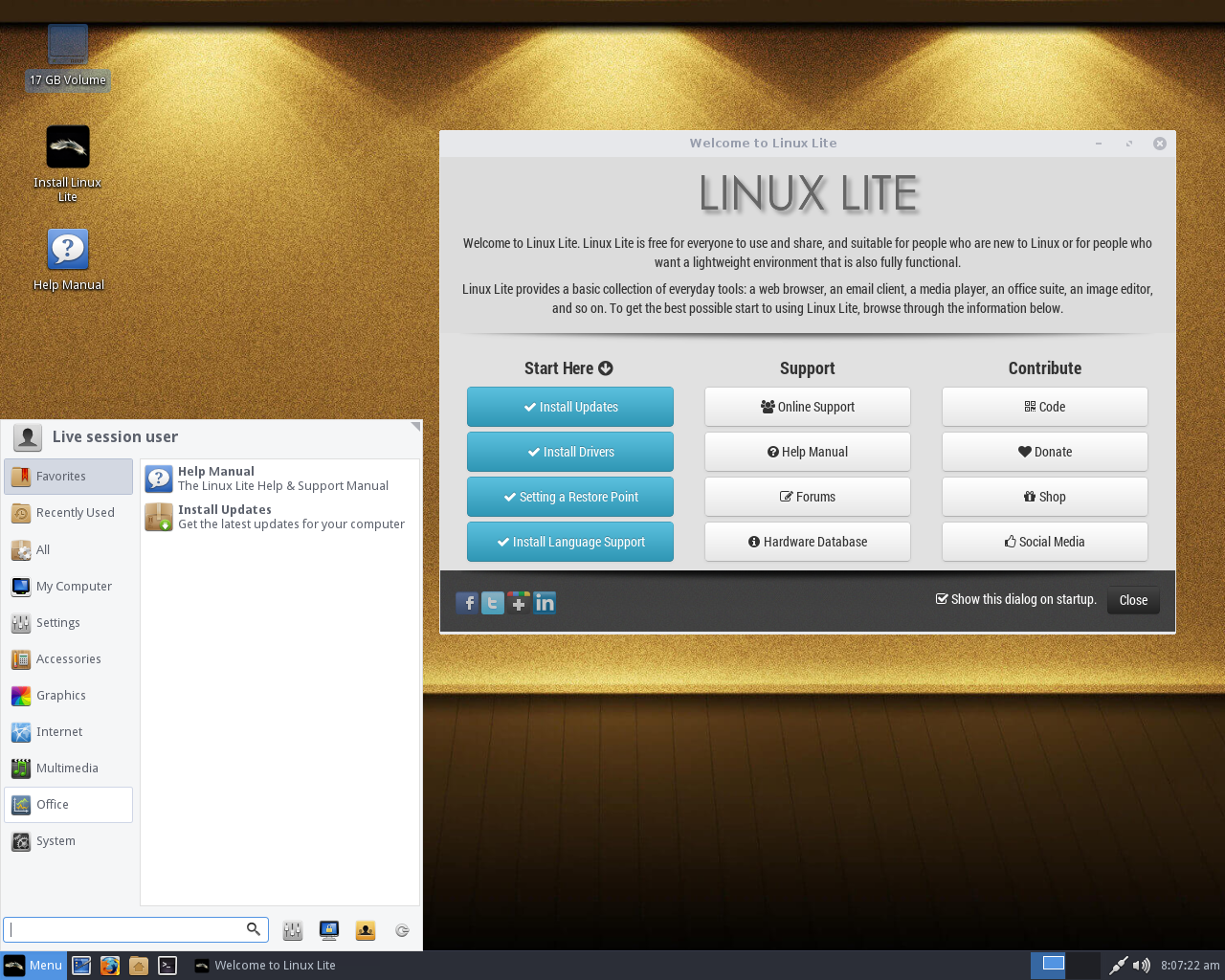The width and height of the screenshot is (1225, 980).
Task: Select the Install Linux Lite desktop icon
Action: 67,164
